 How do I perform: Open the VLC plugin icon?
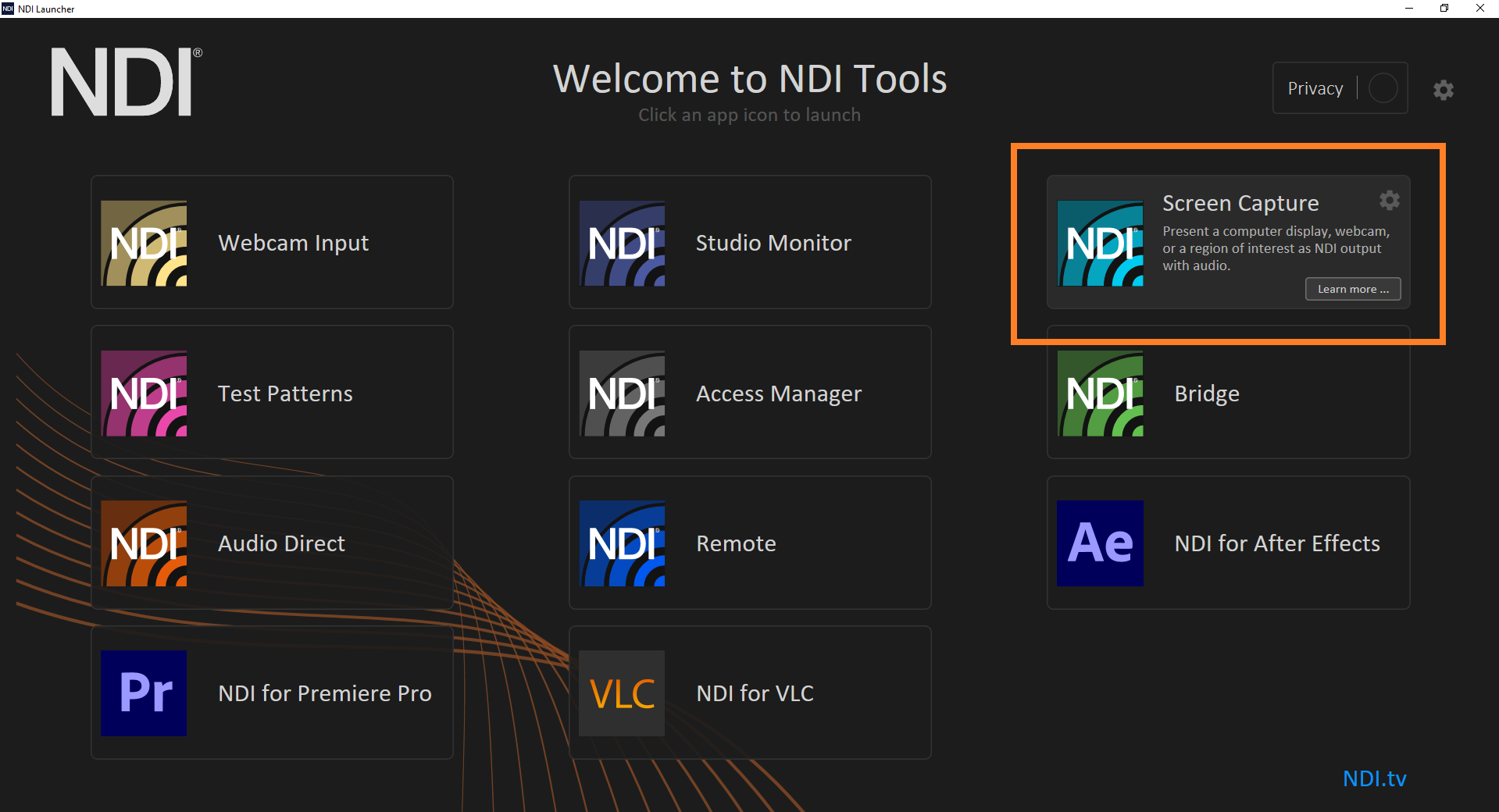(622, 693)
